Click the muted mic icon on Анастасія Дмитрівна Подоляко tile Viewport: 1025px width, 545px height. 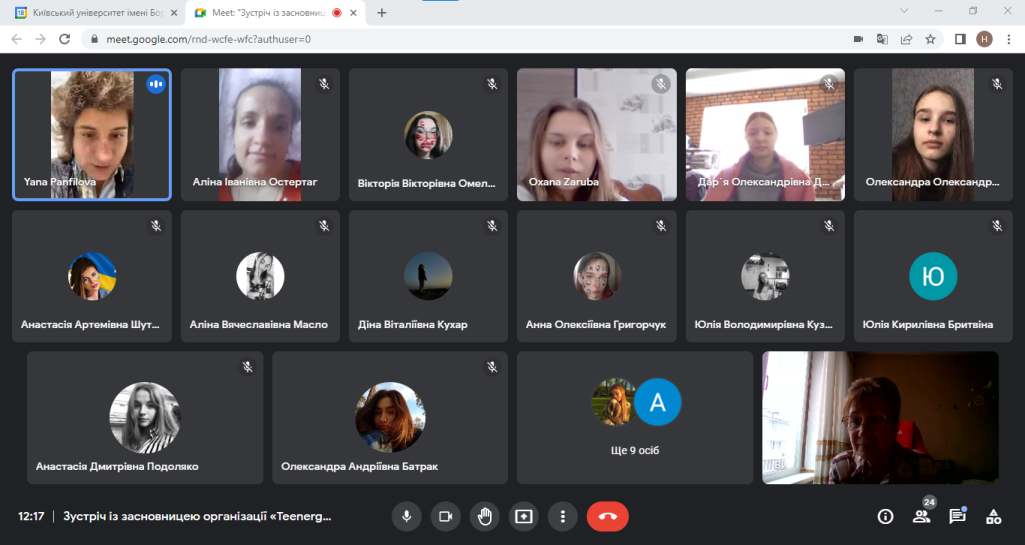click(x=248, y=367)
